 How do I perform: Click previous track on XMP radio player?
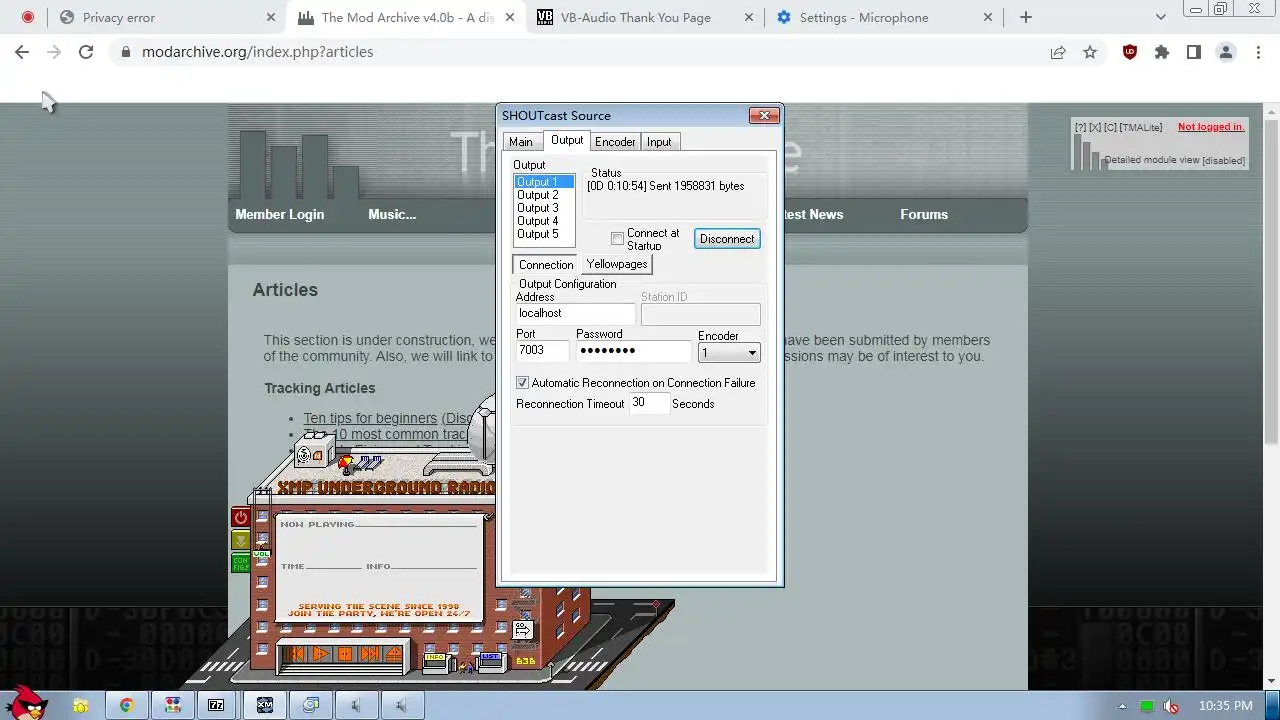coord(296,654)
